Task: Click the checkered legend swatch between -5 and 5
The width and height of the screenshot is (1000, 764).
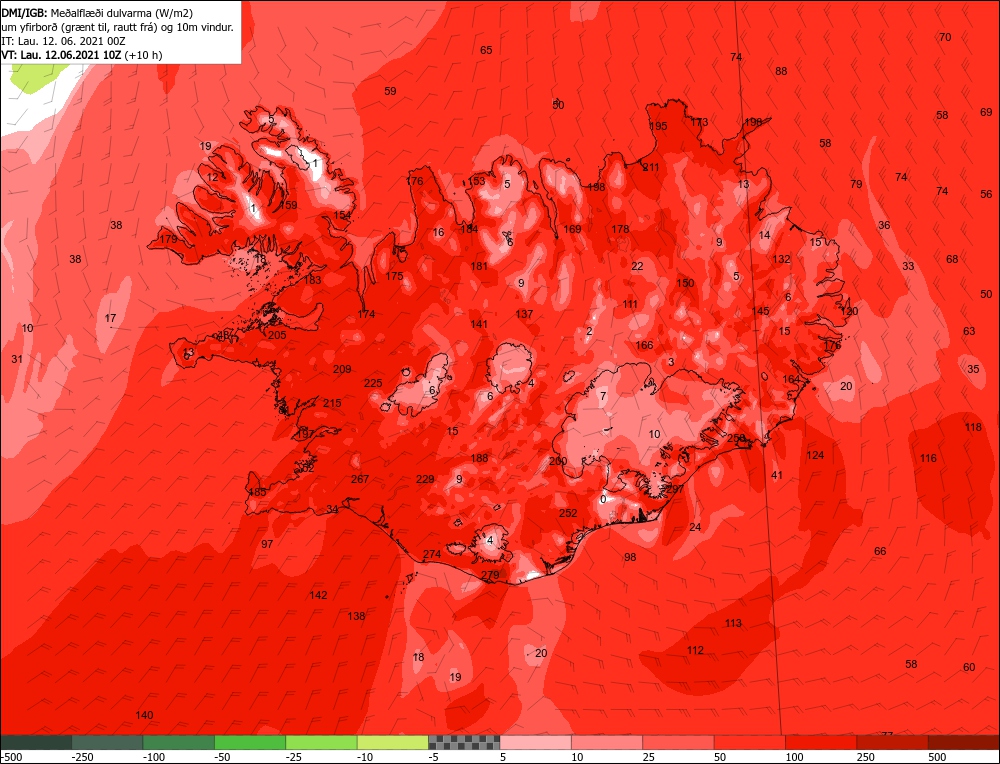Action: click(464, 742)
